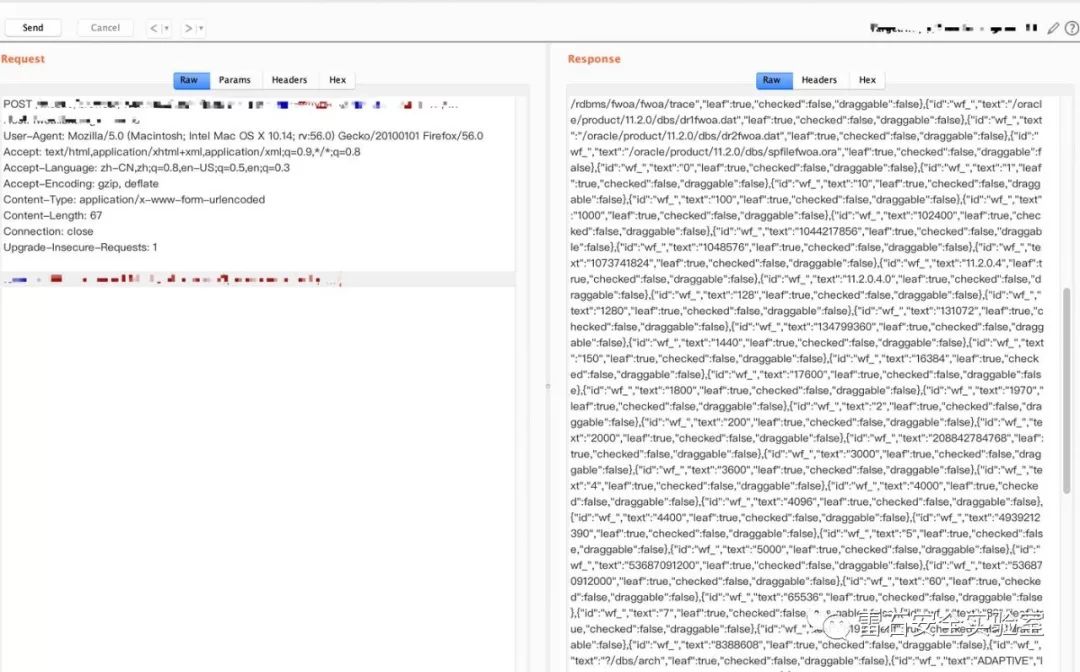This screenshot has width=1080, height=672.
Task: Select the Raw tab in Response pane
Action: 772,80
